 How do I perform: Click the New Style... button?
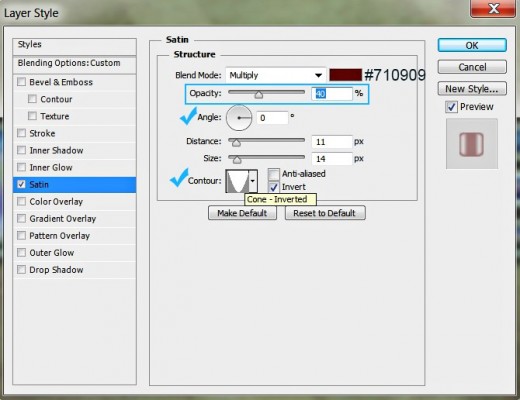(472, 89)
